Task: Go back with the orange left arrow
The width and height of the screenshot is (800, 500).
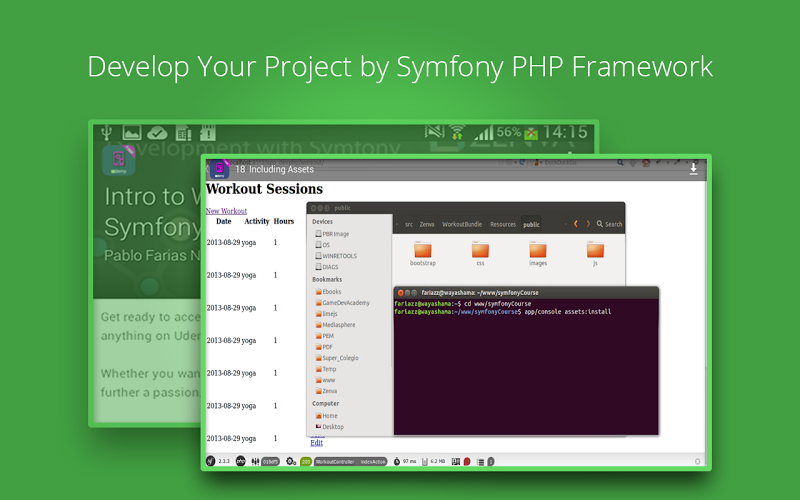Action: tap(576, 224)
